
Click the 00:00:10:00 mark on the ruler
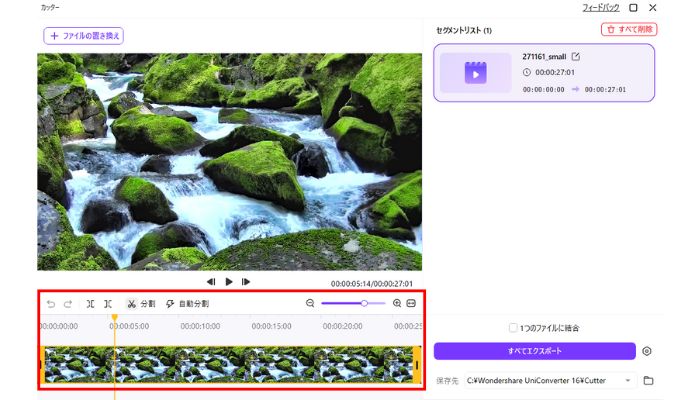200,326
